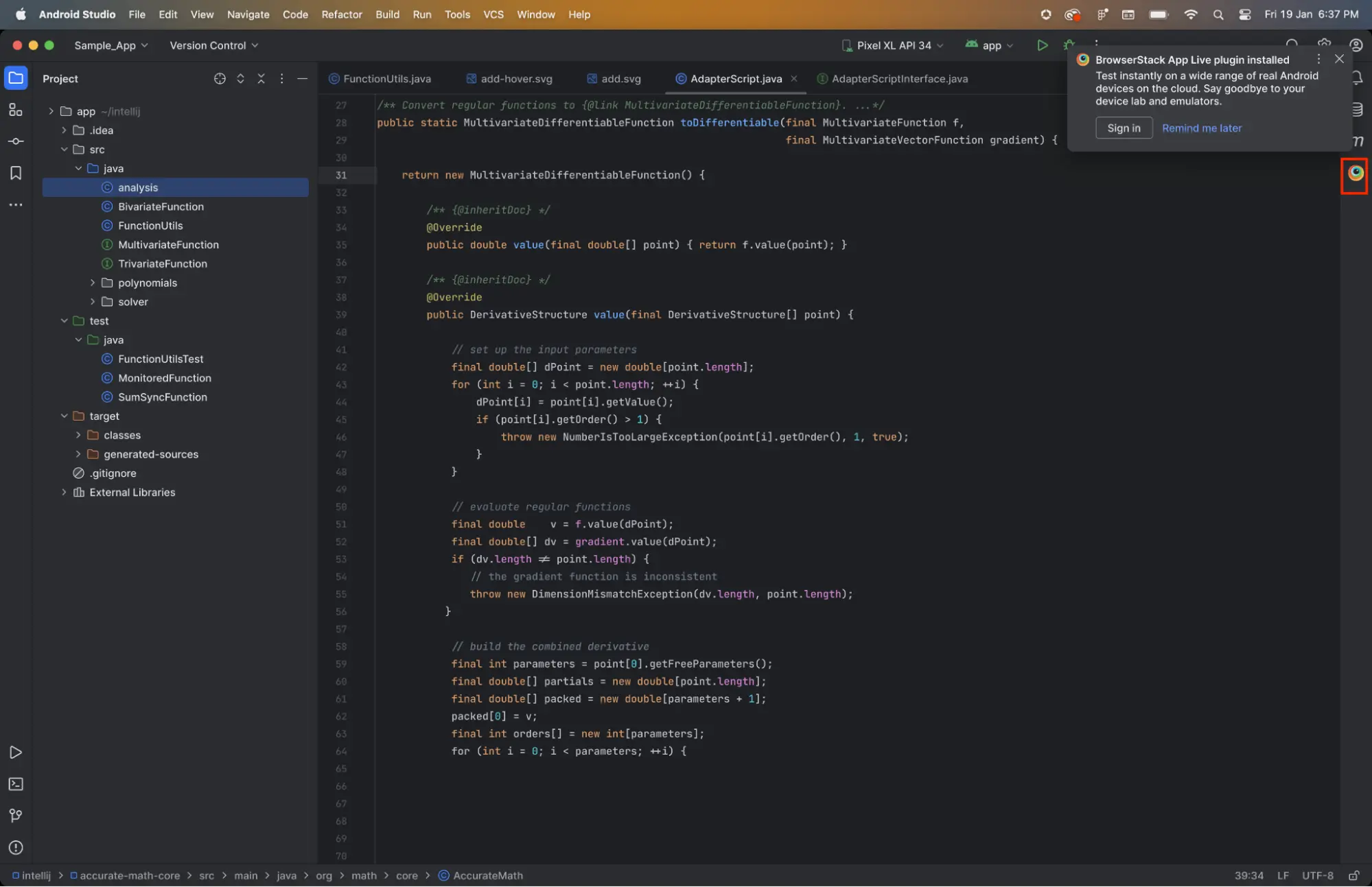Open the Commit tool window icon

[16, 141]
